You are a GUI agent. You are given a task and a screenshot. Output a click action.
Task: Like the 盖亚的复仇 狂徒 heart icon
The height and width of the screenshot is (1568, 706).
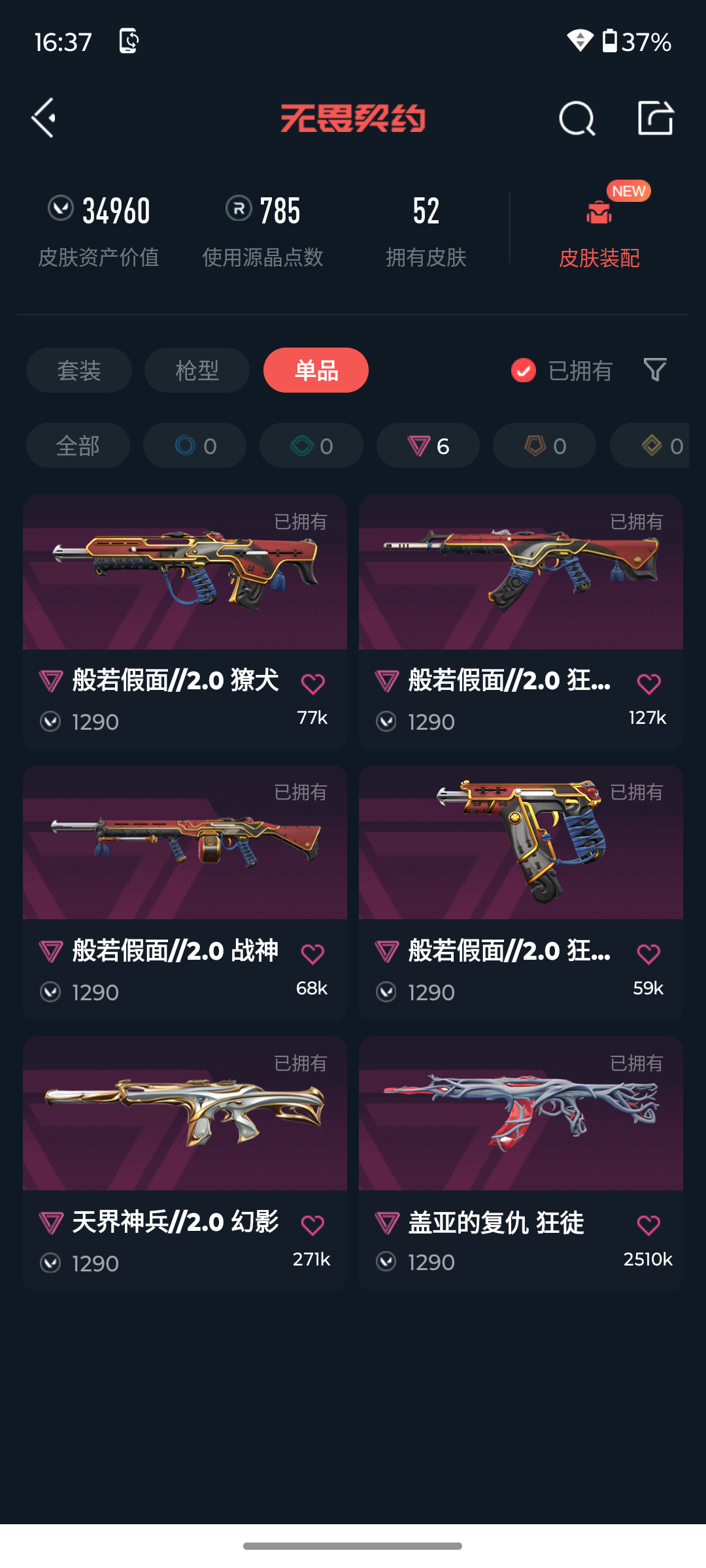[x=648, y=1225]
